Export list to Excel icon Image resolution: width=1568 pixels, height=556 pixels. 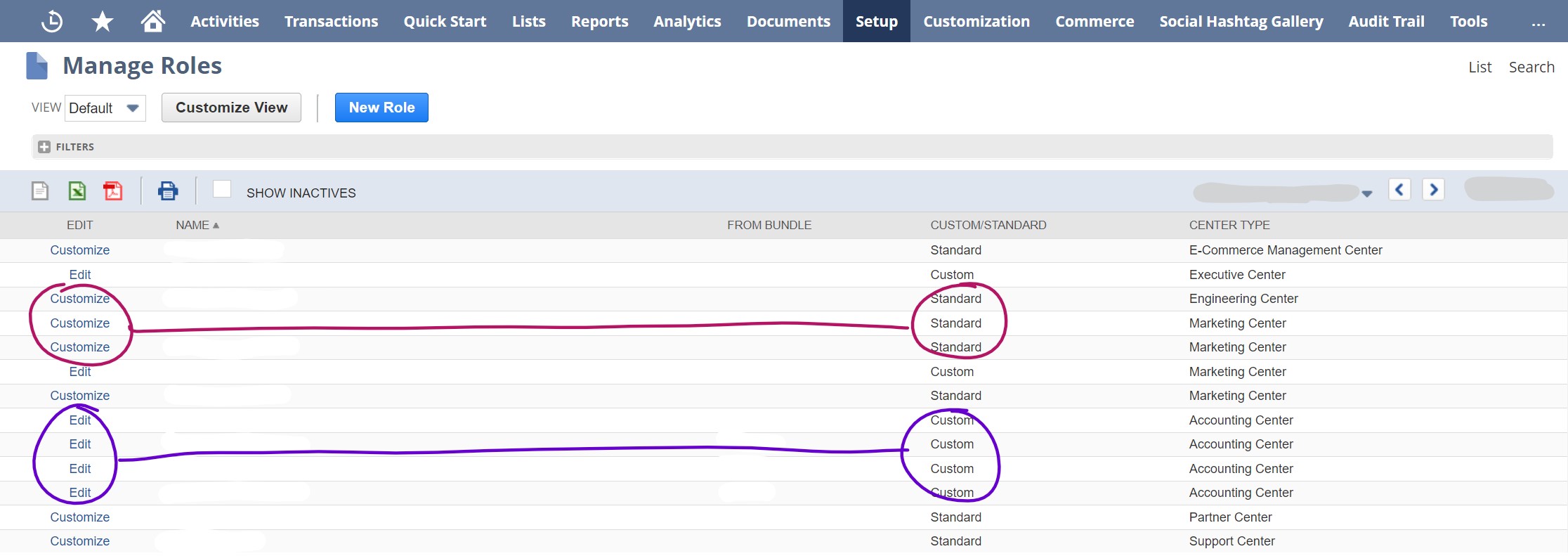77,190
